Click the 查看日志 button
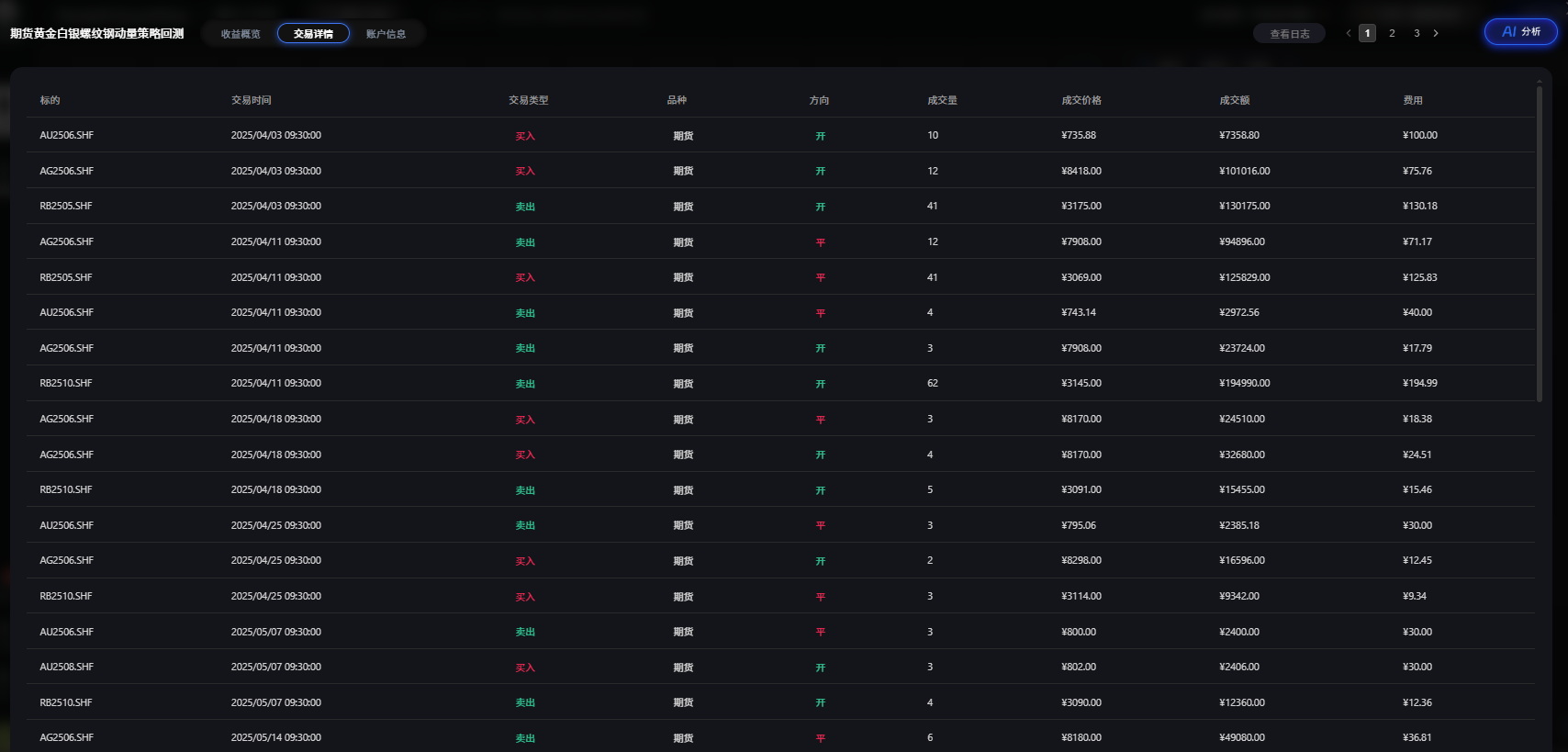 point(1289,34)
